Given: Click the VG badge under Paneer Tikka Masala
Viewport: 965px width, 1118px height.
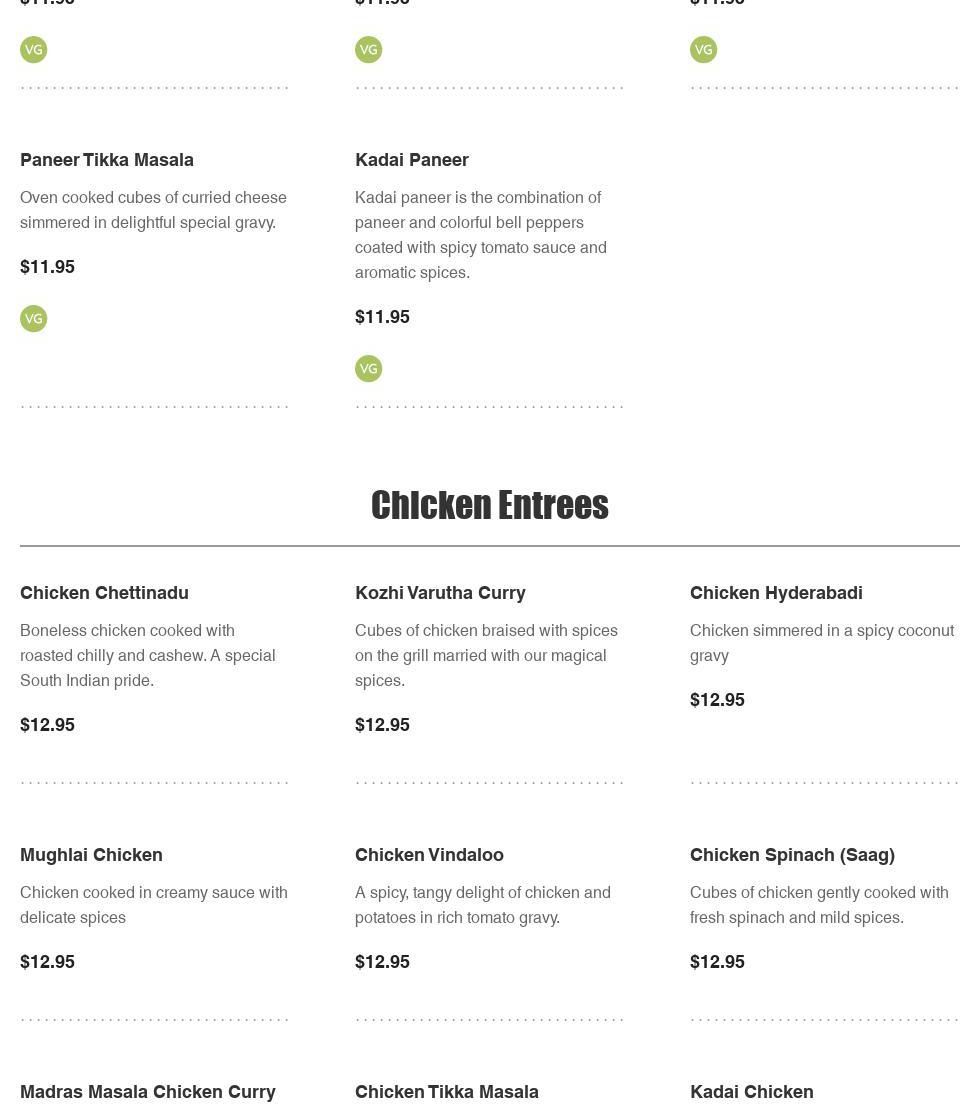Looking at the screenshot, I should 34,319.
